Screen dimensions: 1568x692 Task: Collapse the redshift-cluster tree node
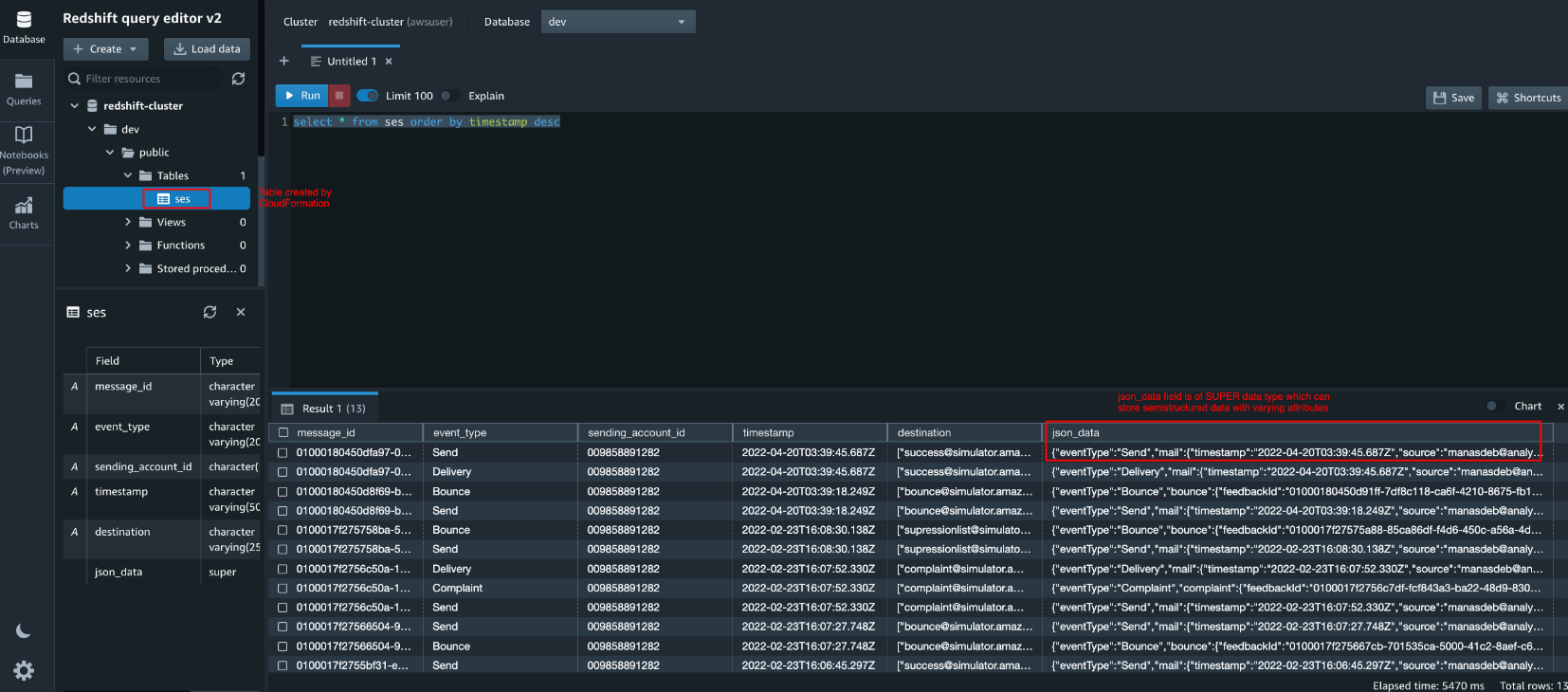74,106
